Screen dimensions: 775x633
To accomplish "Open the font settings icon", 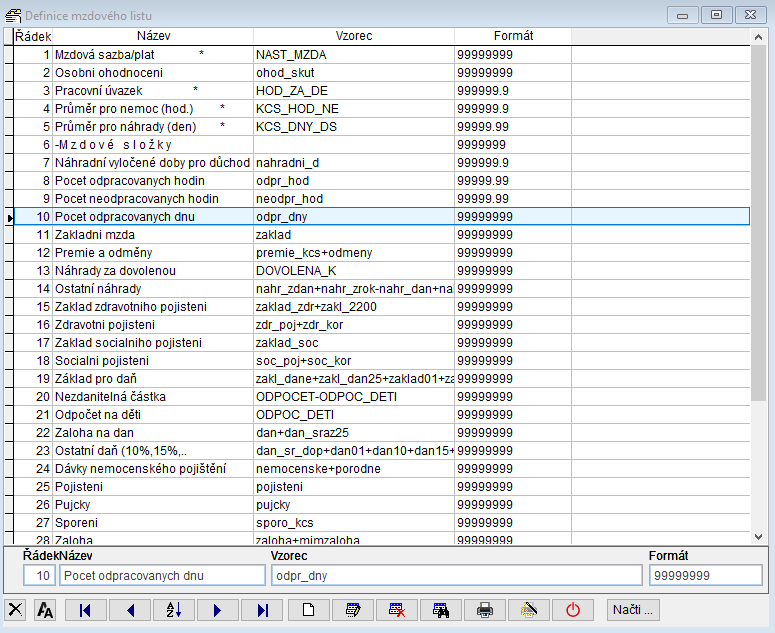I will [x=45, y=609].
